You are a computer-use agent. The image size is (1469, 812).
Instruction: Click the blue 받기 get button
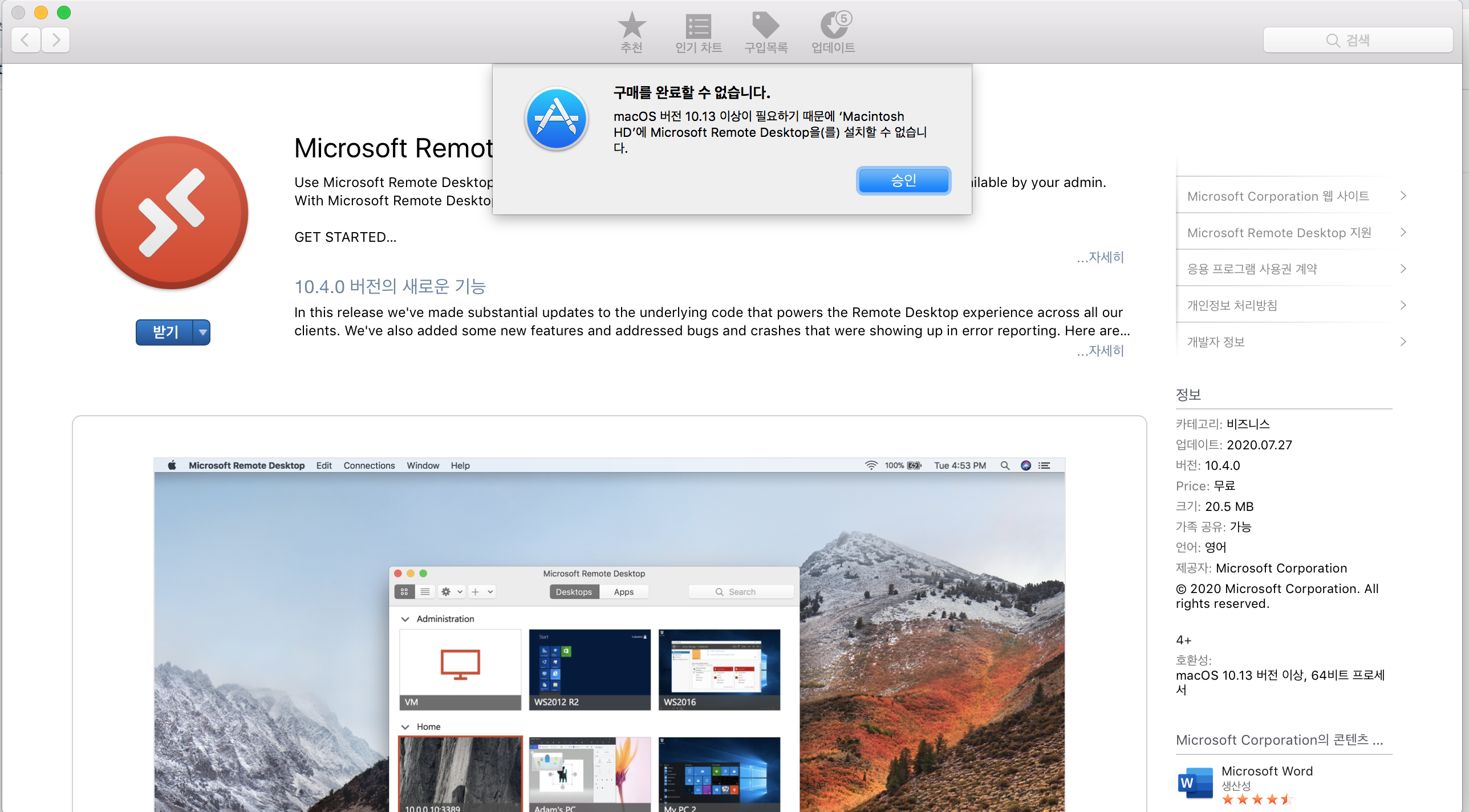165,332
